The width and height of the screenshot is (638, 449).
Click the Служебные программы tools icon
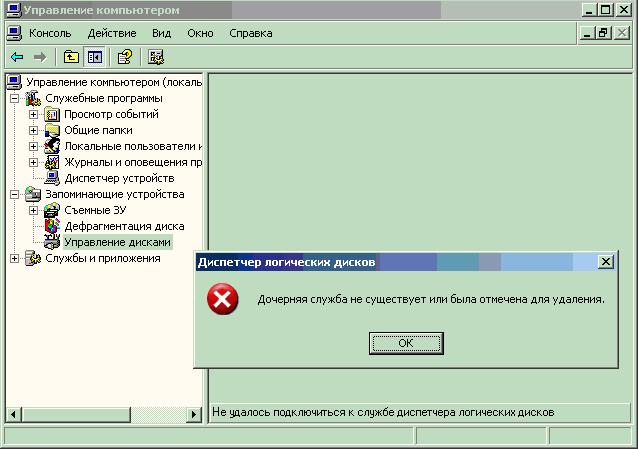pos(33,99)
